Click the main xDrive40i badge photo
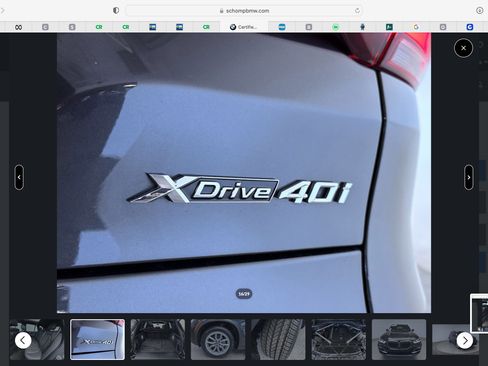The image size is (488, 366). tap(244, 173)
